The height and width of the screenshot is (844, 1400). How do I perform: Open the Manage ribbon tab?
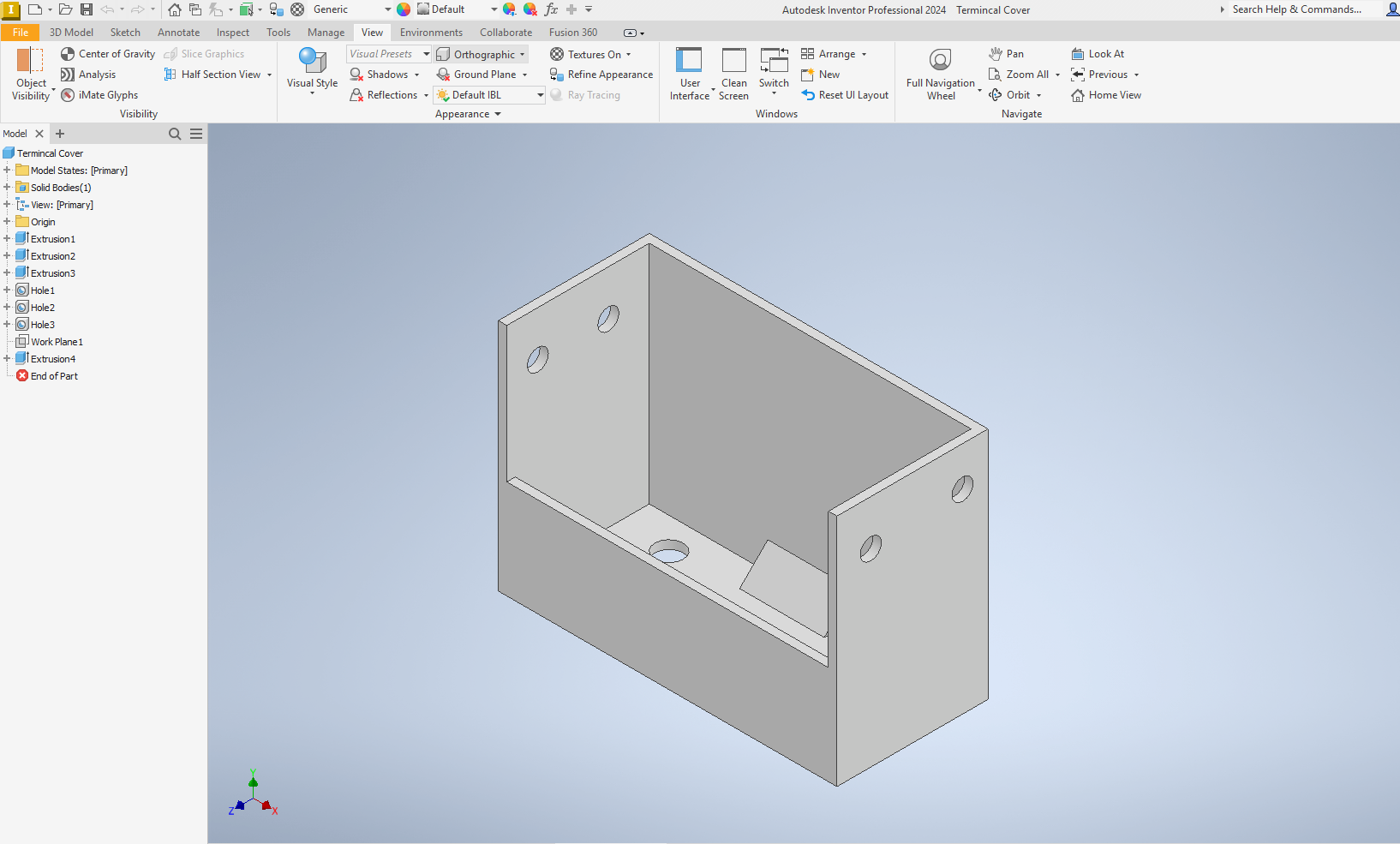(x=326, y=33)
